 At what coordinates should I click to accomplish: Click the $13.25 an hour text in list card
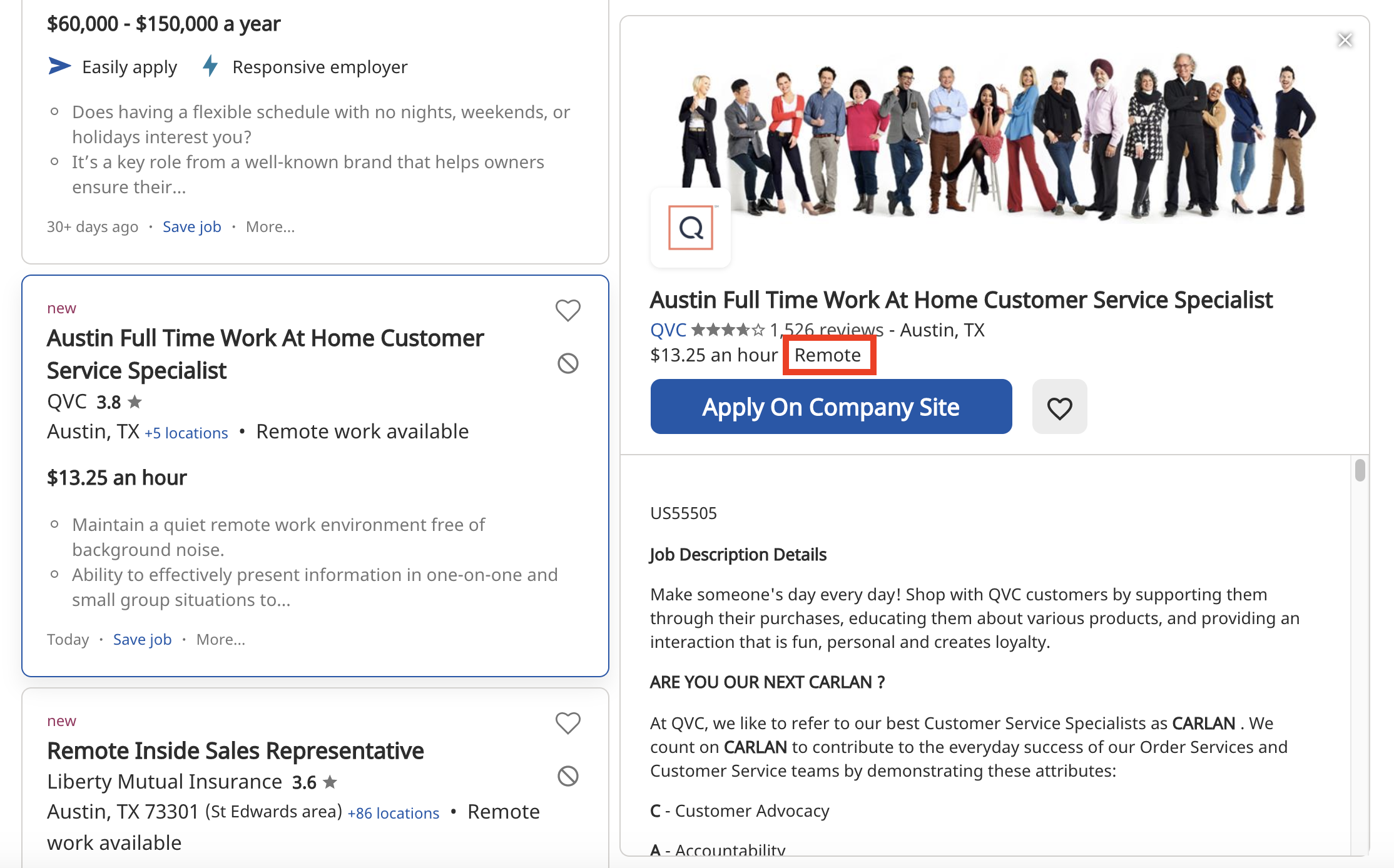click(117, 478)
